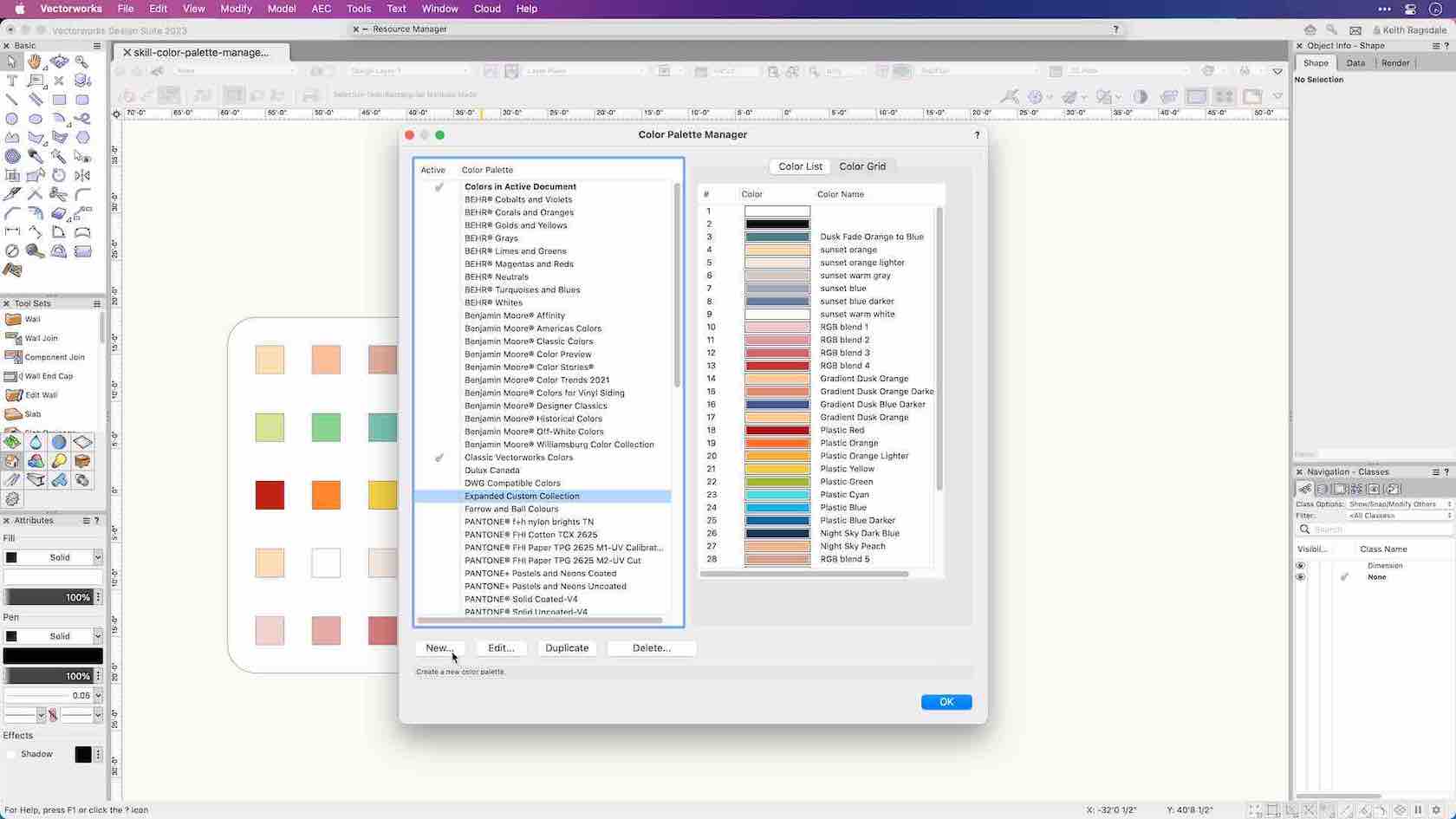This screenshot has height=819, width=1456.
Task: Switch to the Color Grid tab
Action: pos(862,166)
